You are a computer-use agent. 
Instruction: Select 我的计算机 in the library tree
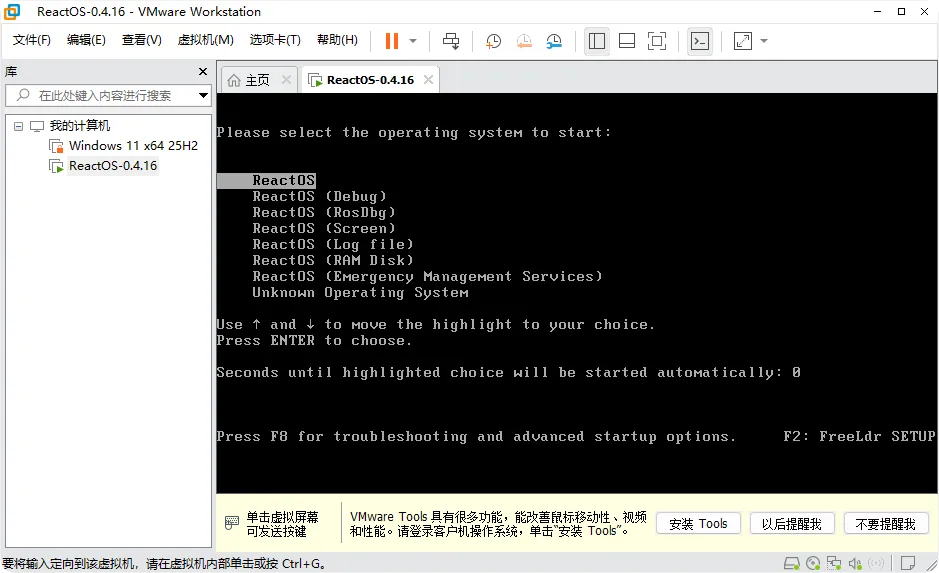click(80, 126)
